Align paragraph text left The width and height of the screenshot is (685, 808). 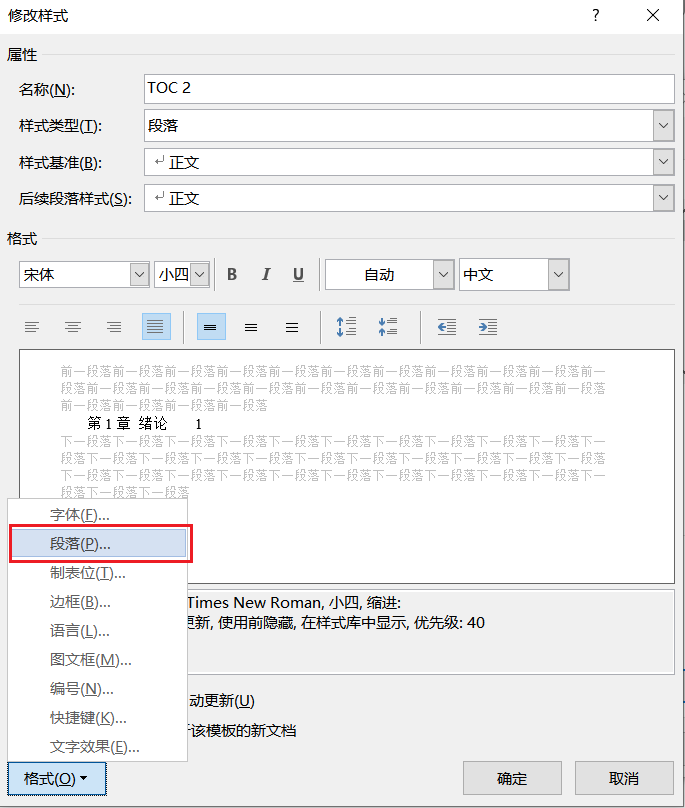point(32,327)
